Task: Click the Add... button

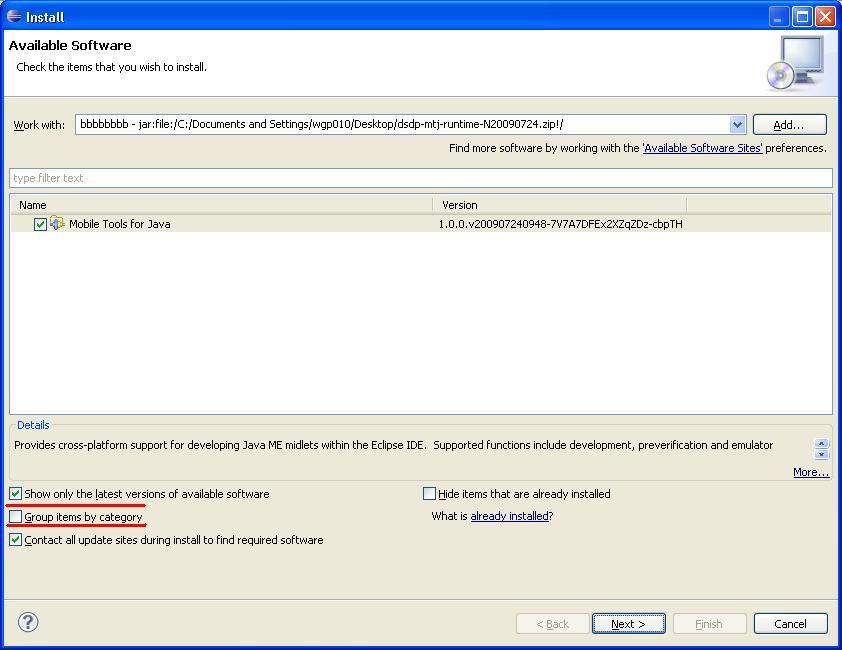Action: click(789, 125)
